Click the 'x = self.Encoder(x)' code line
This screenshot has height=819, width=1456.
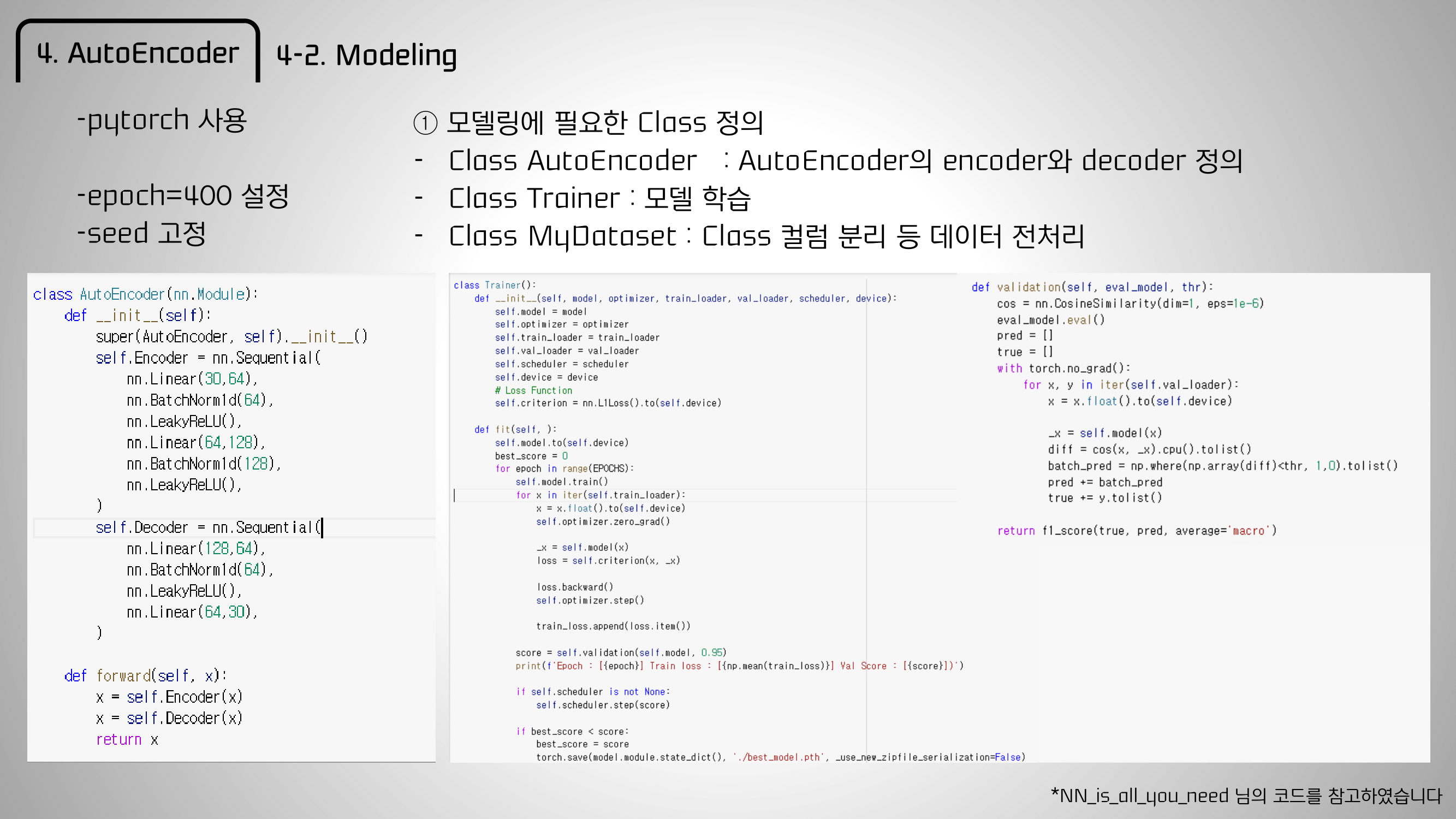pos(169,697)
